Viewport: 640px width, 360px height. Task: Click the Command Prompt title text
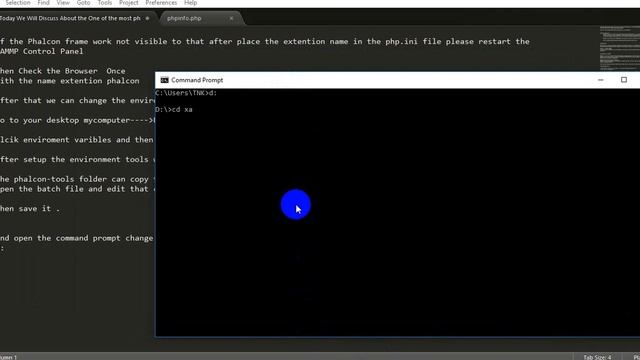click(x=197, y=80)
